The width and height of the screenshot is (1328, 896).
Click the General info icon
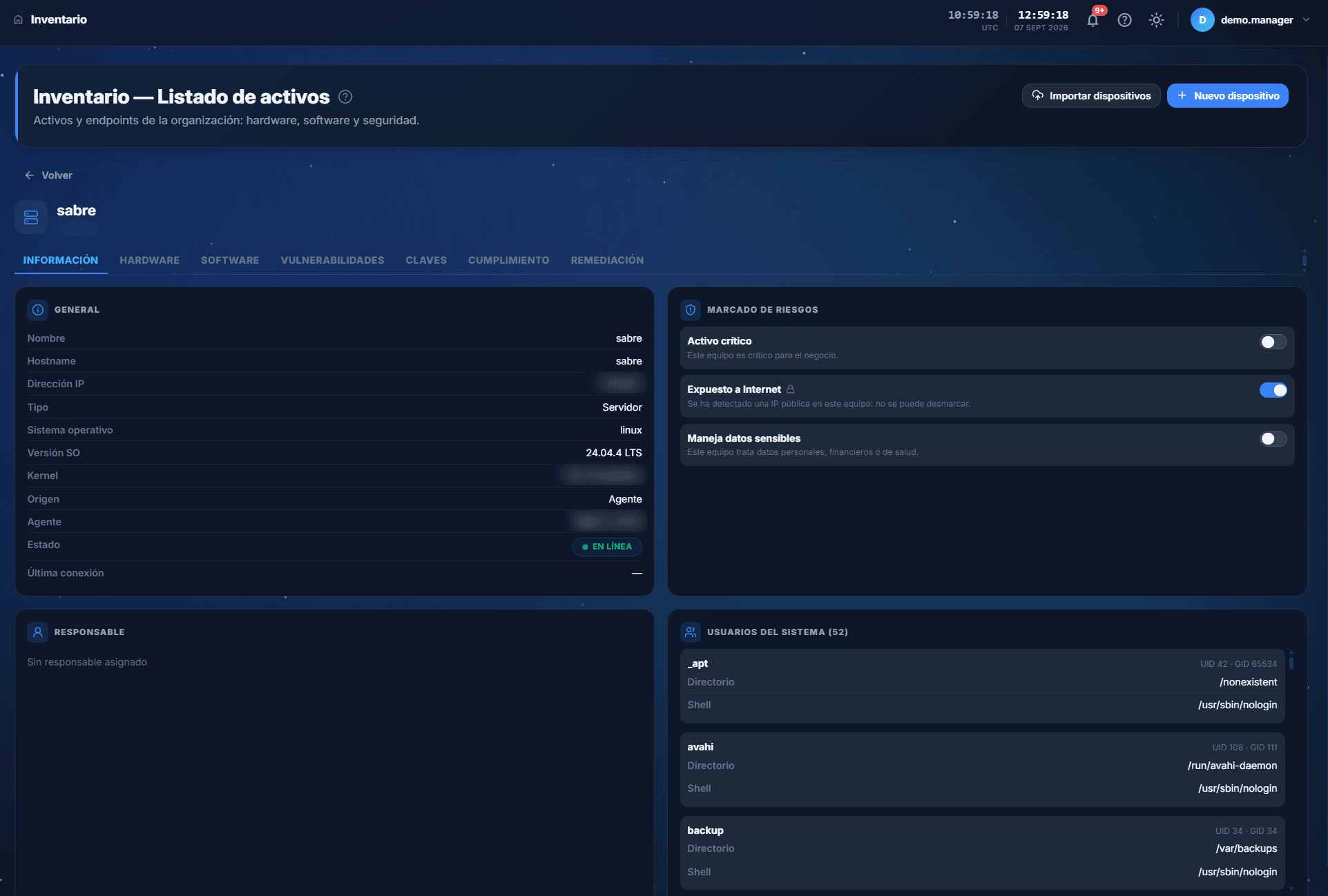[38, 310]
